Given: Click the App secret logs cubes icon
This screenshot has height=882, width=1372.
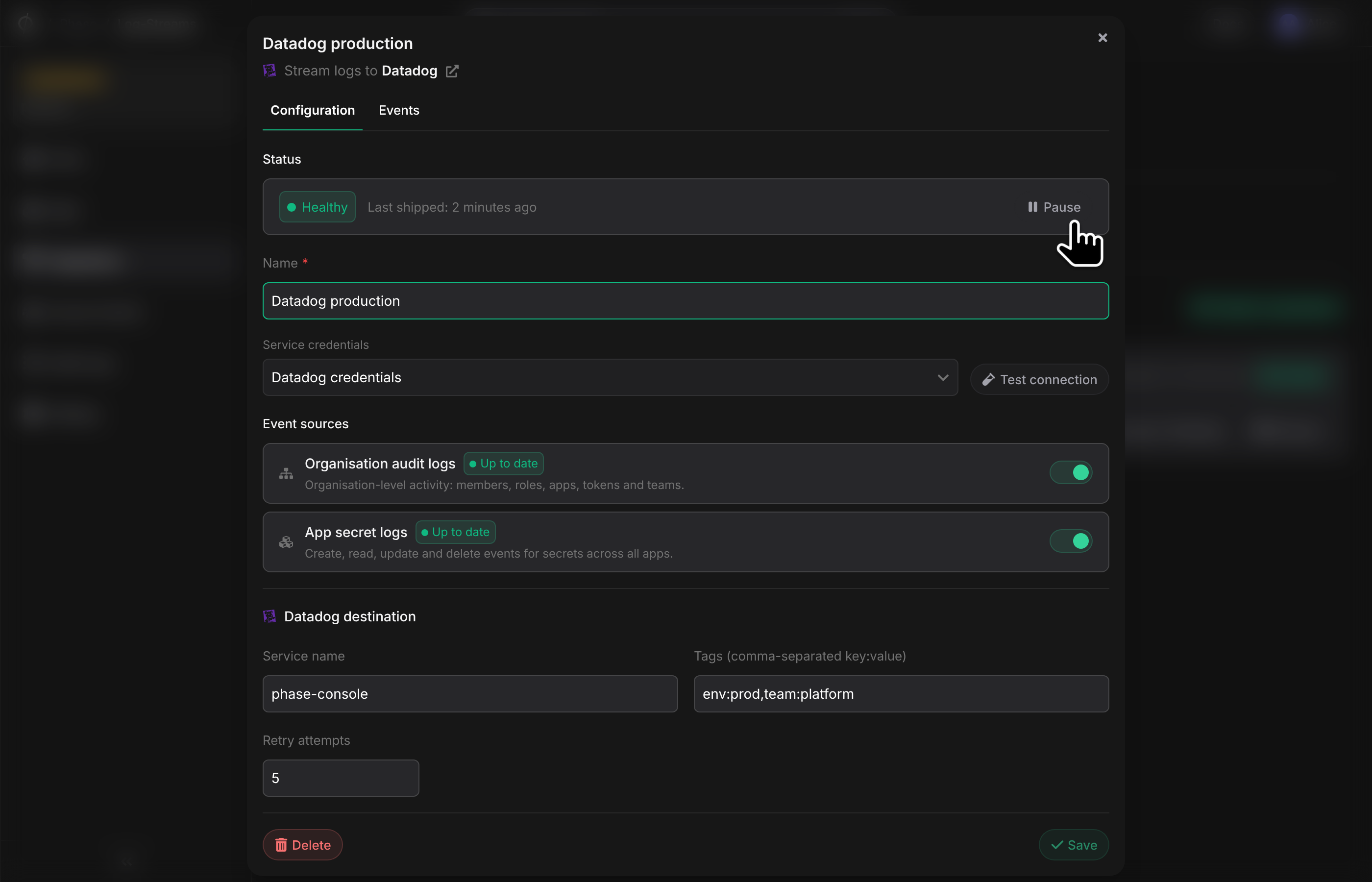Looking at the screenshot, I should tap(286, 542).
